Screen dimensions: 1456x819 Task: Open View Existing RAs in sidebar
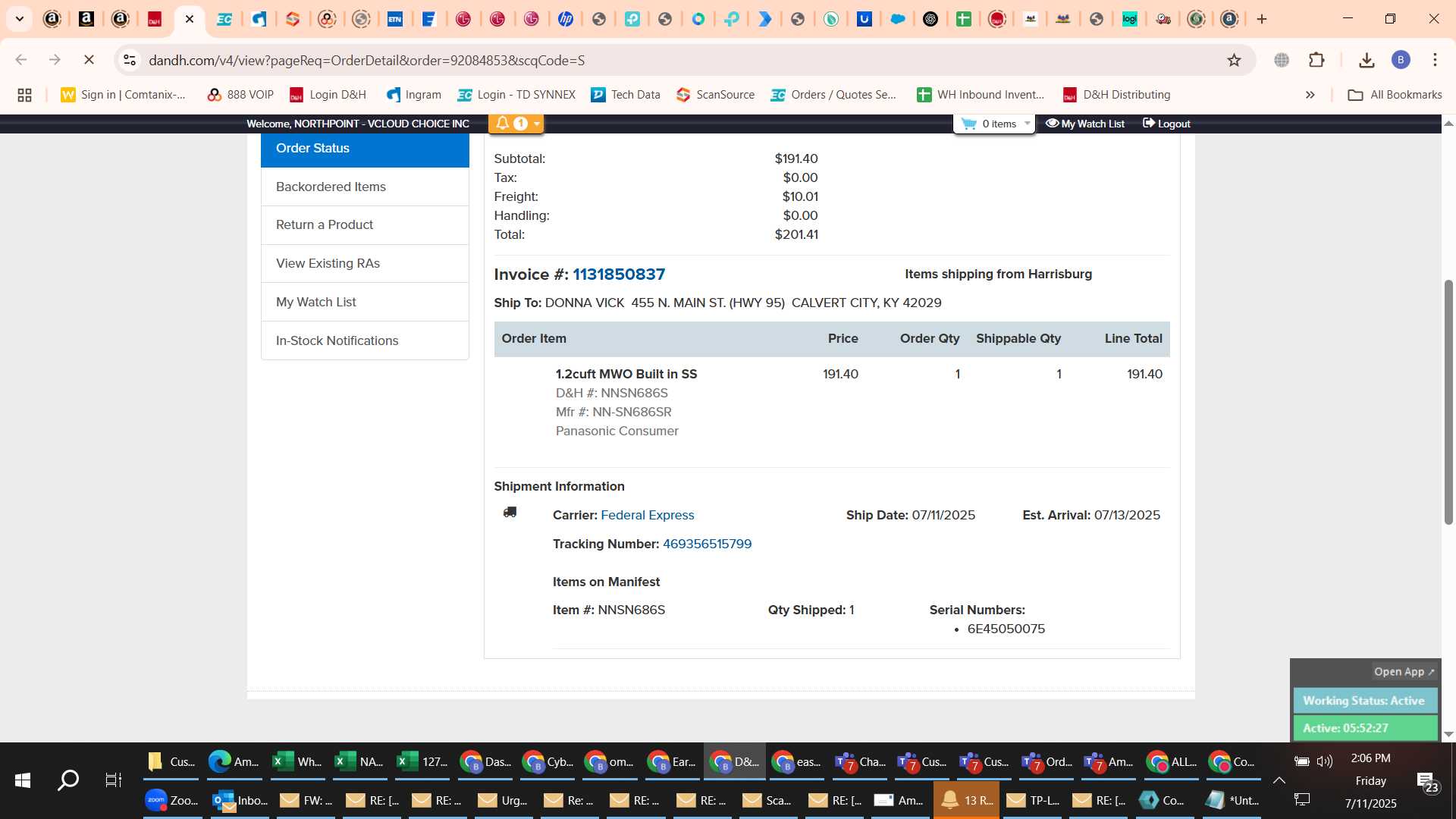pyautogui.click(x=365, y=263)
